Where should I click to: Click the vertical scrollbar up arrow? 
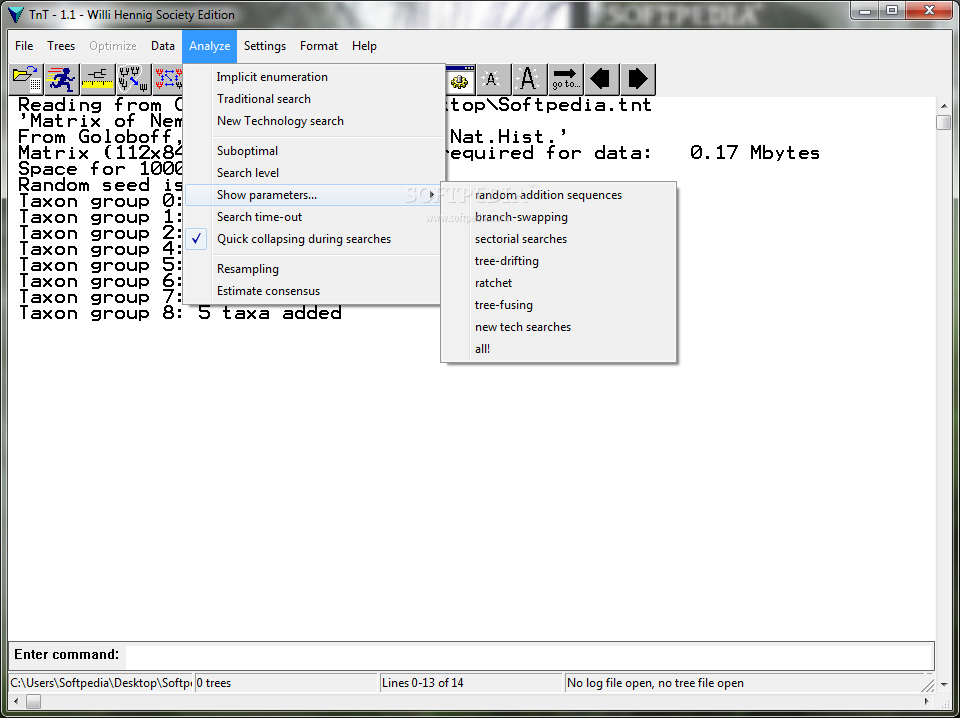point(943,105)
